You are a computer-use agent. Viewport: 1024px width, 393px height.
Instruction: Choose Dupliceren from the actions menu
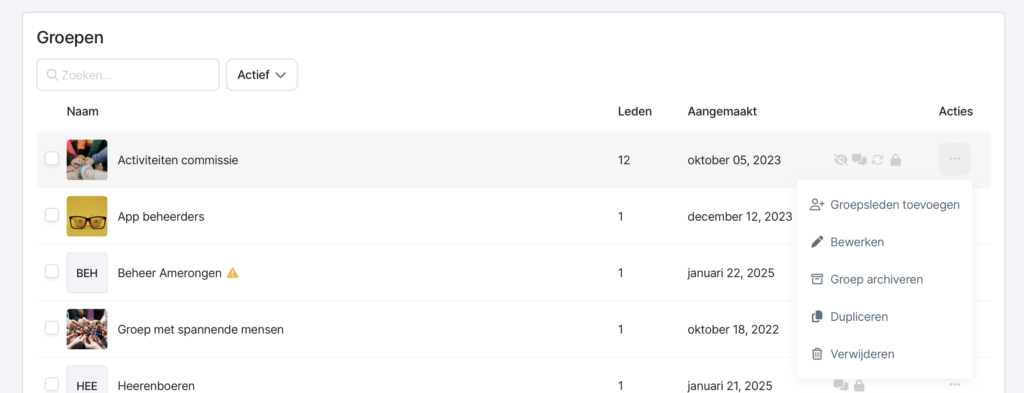(884, 317)
